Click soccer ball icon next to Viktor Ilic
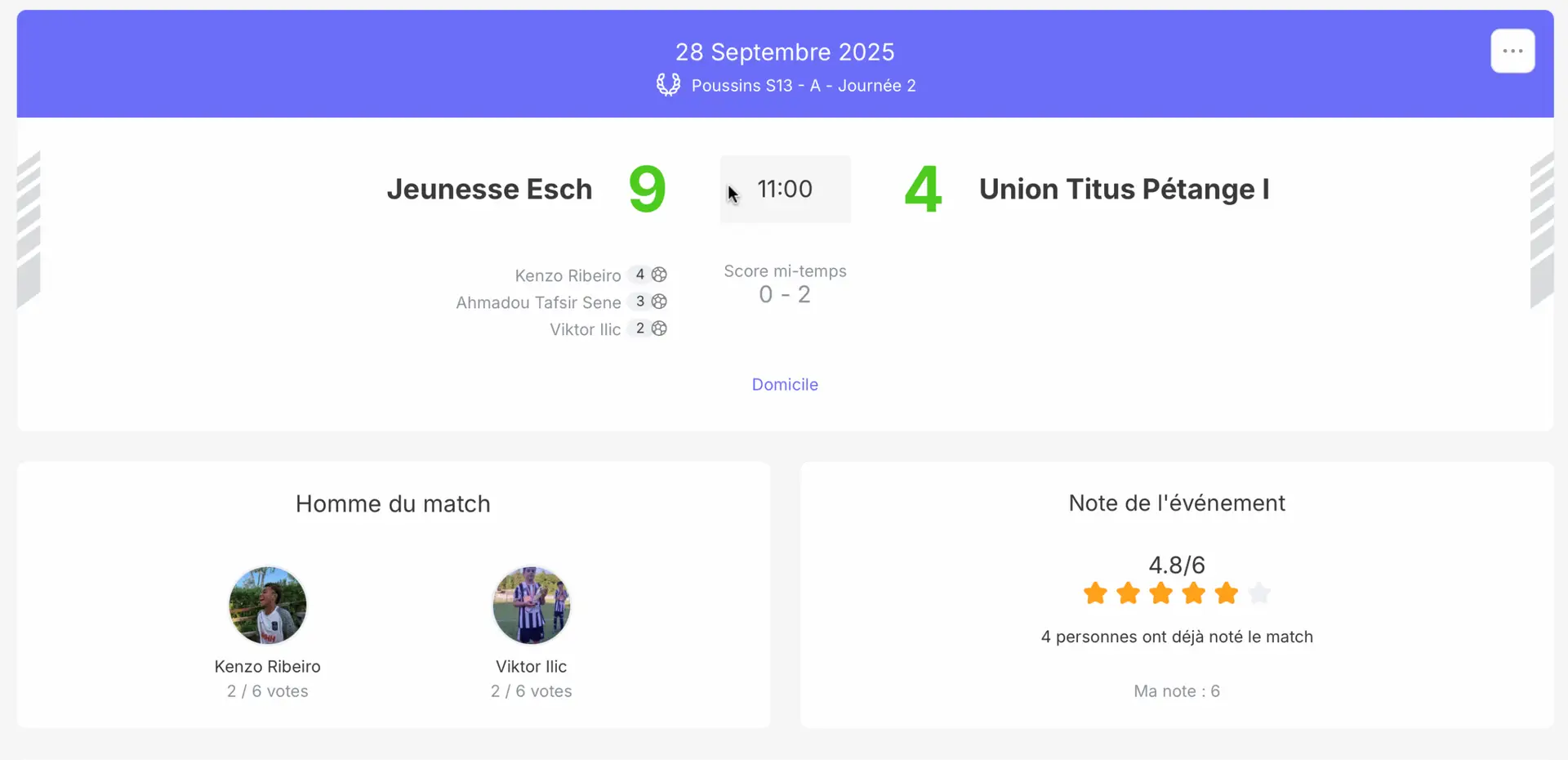Image resolution: width=1568 pixels, height=760 pixels. 660,329
